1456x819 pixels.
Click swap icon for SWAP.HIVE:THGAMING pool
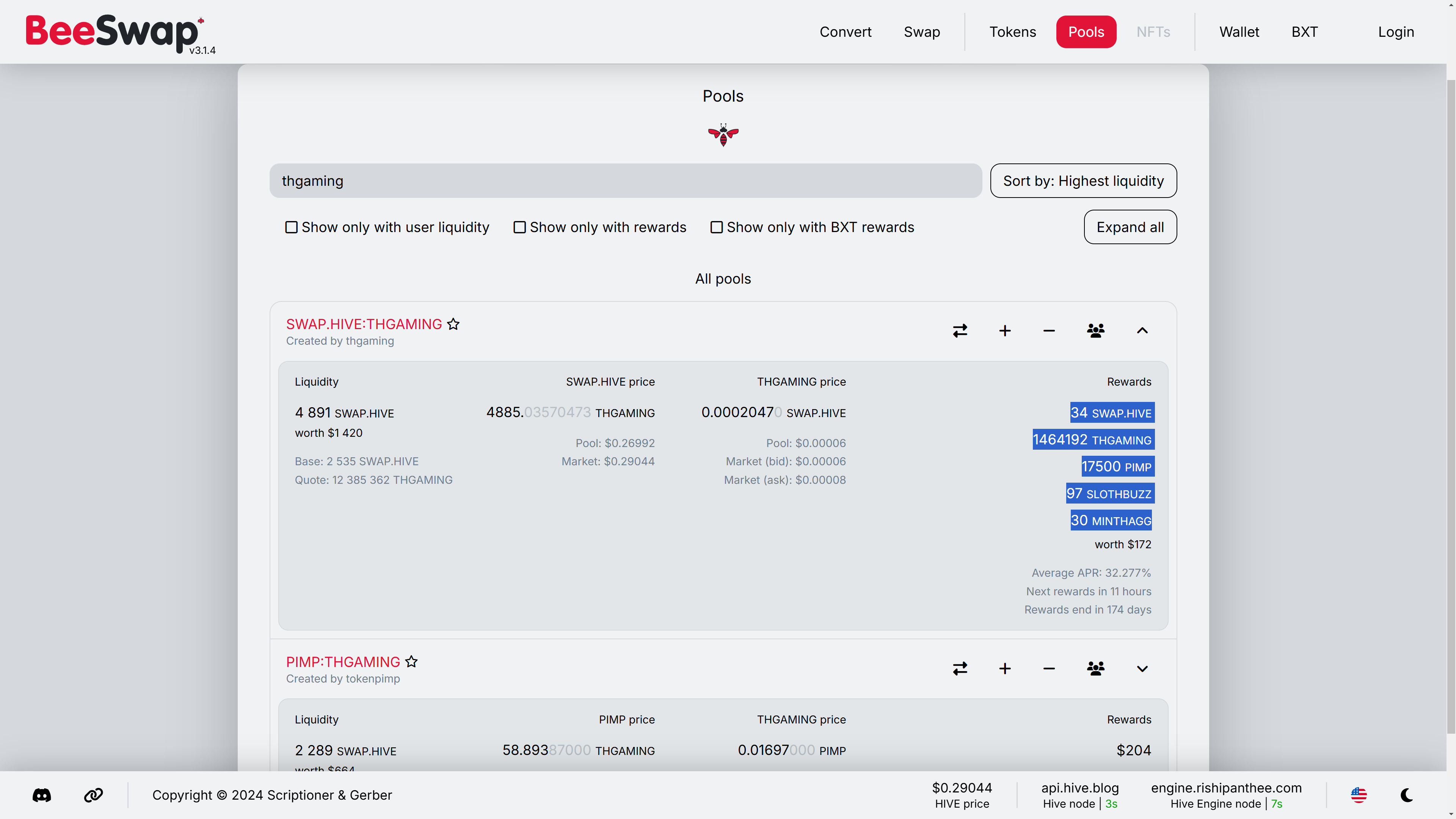(960, 331)
